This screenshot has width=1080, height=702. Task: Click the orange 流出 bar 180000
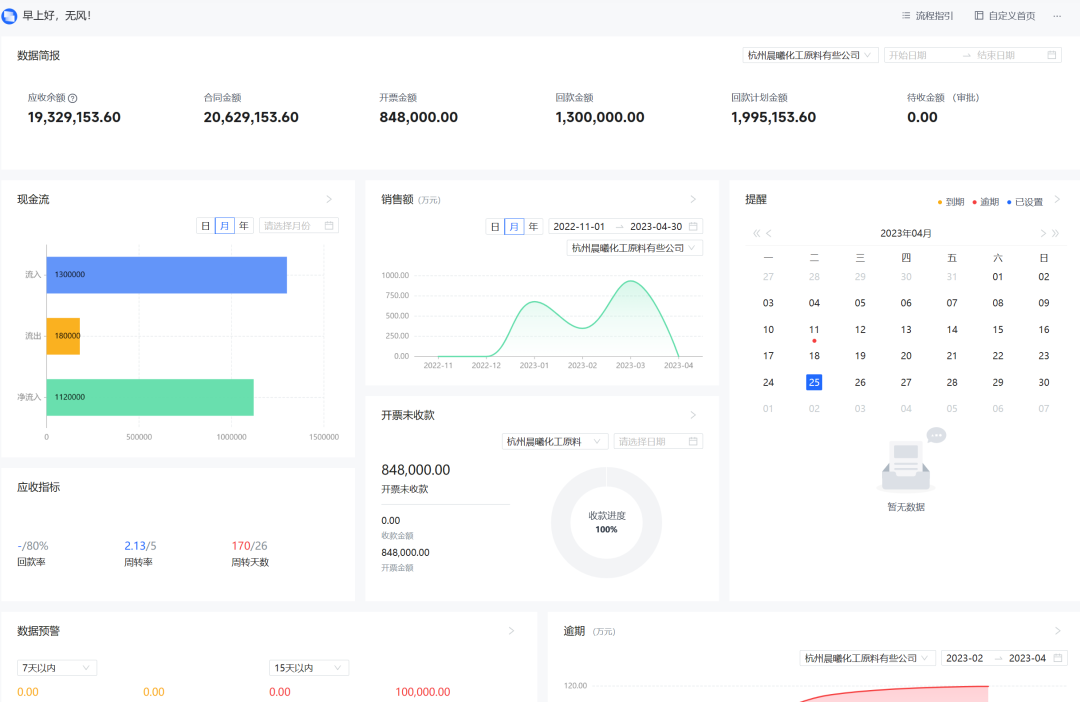pyautogui.click(x=63, y=336)
